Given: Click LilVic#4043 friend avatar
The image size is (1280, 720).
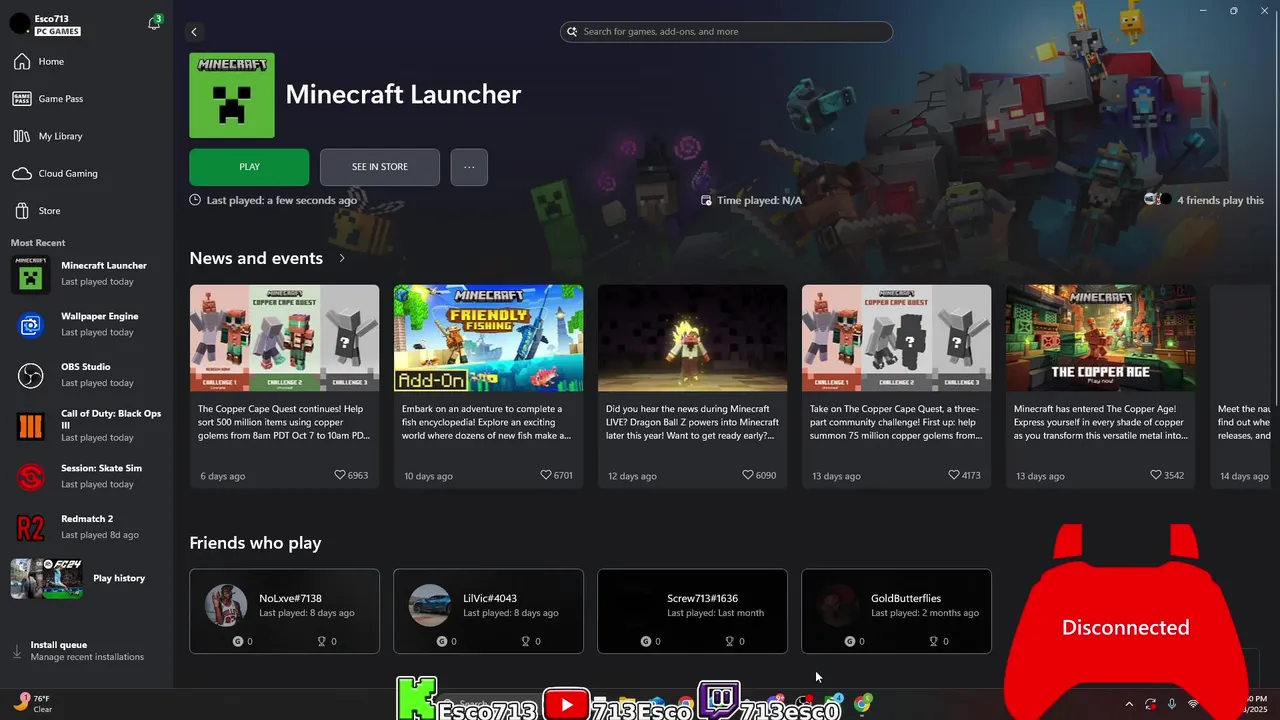Looking at the screenshot, I should tap(430, 605).
